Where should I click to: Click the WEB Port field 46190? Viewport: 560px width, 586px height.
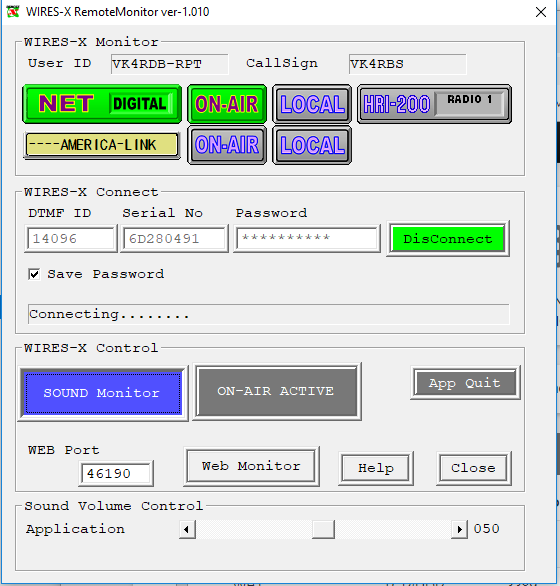click(x=116, y=474)
